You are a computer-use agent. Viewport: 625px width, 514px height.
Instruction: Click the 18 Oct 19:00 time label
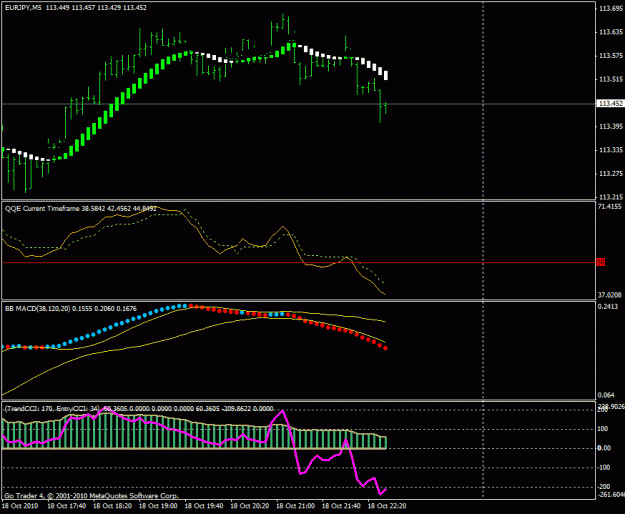158,506
